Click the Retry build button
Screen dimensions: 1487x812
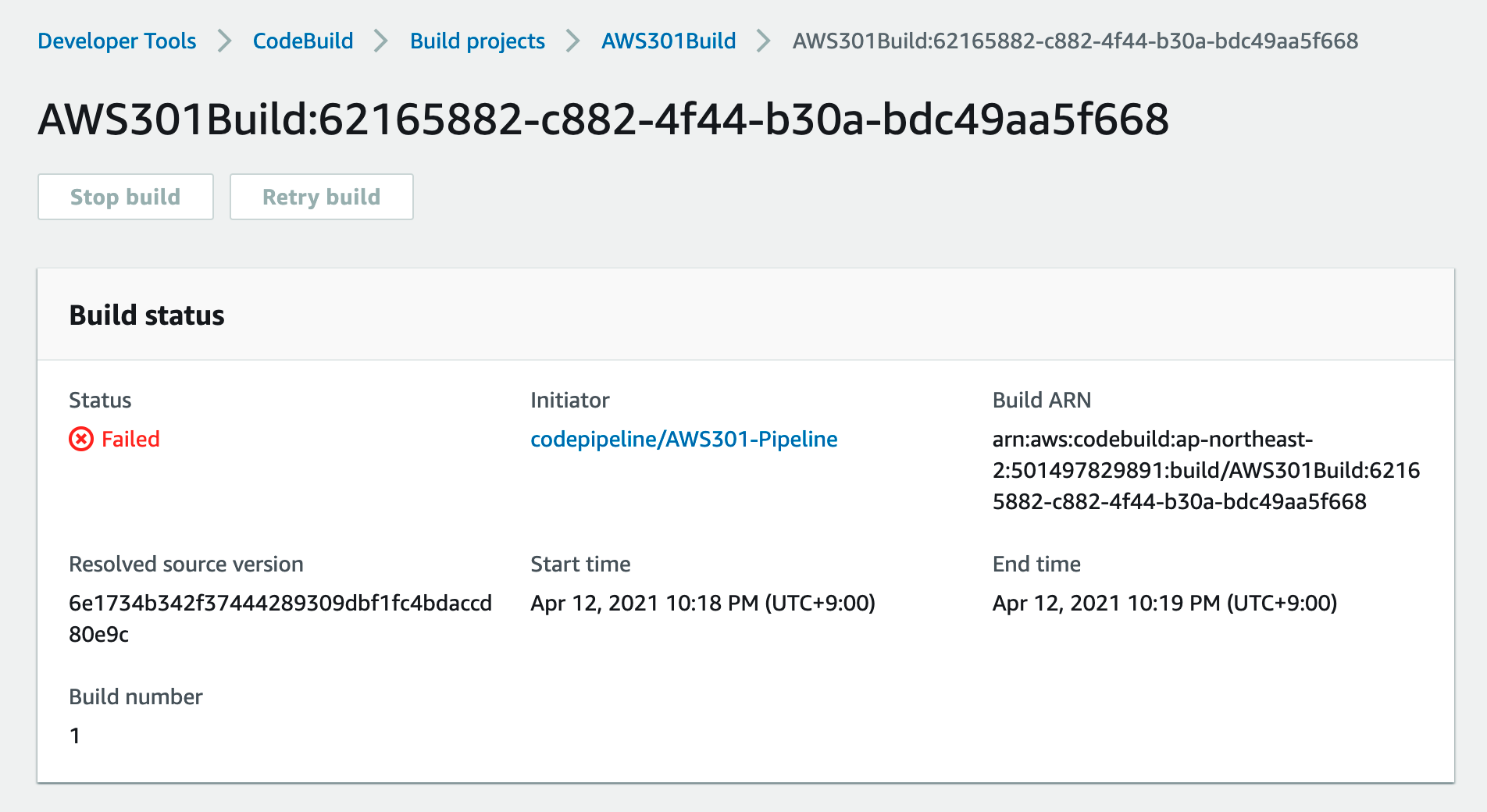tap(322, 197)
